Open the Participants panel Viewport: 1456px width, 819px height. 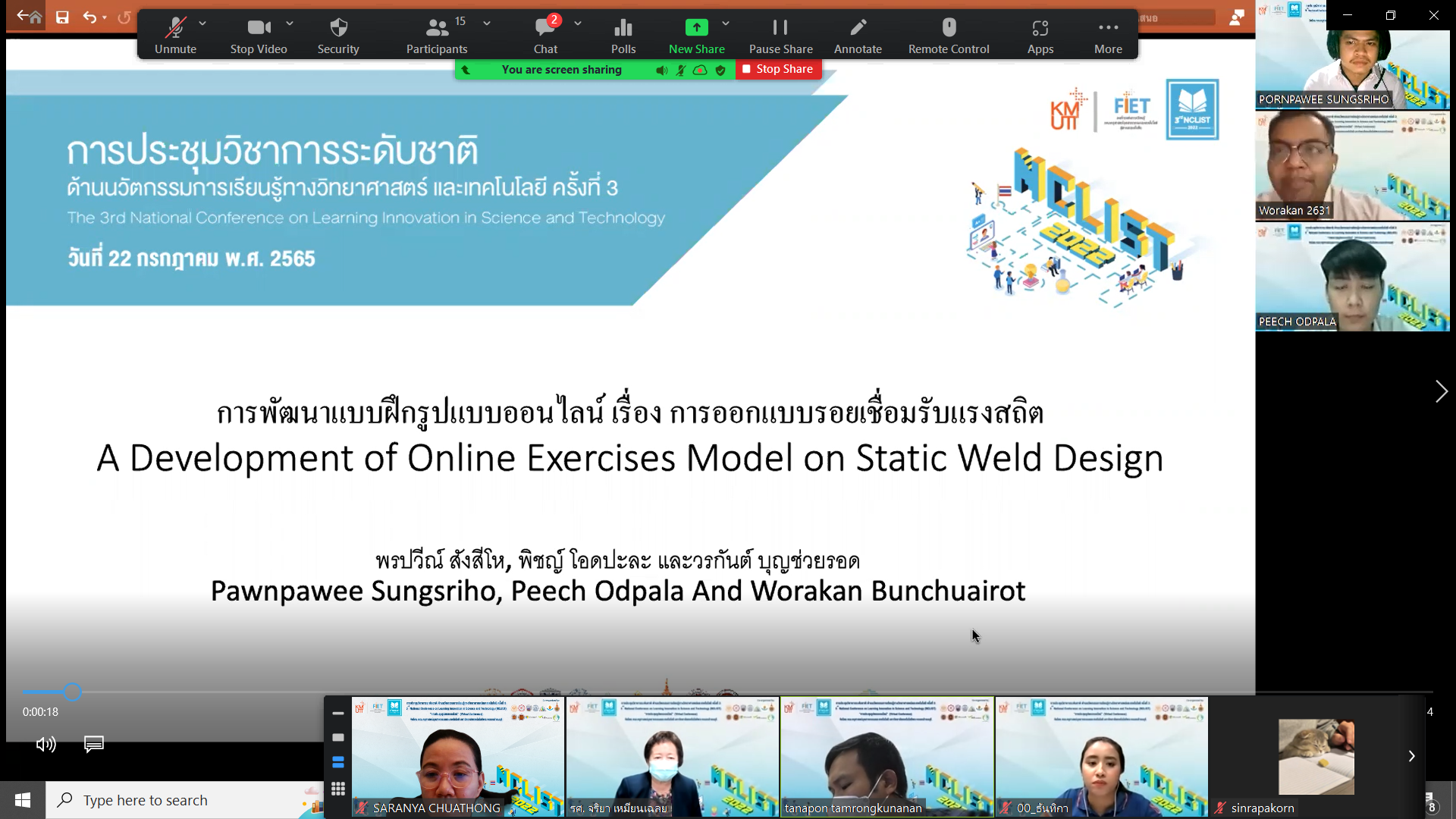(x=437, y=35)
